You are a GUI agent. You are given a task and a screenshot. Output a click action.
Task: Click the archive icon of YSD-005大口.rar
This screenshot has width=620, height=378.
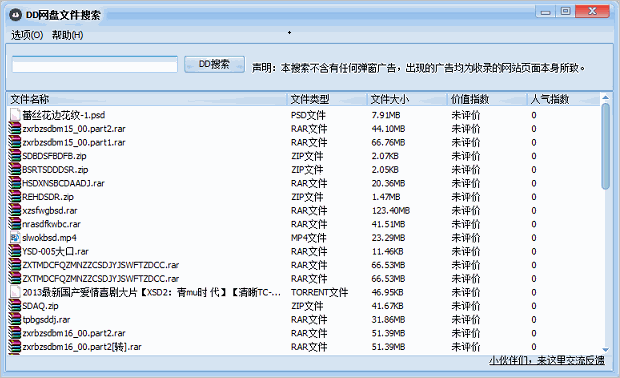tap(15, 251)
